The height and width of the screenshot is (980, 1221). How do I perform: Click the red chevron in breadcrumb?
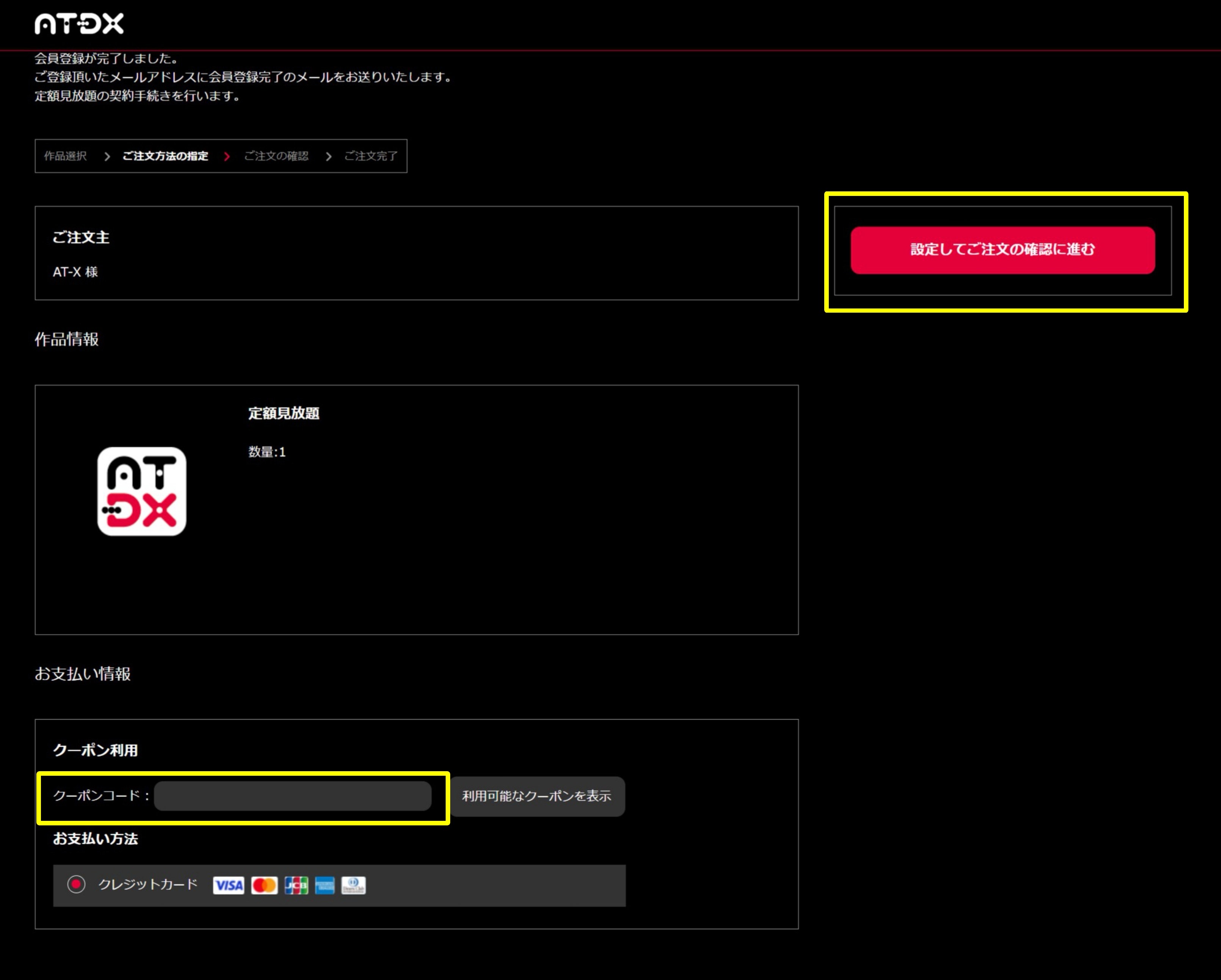point(227,157)
